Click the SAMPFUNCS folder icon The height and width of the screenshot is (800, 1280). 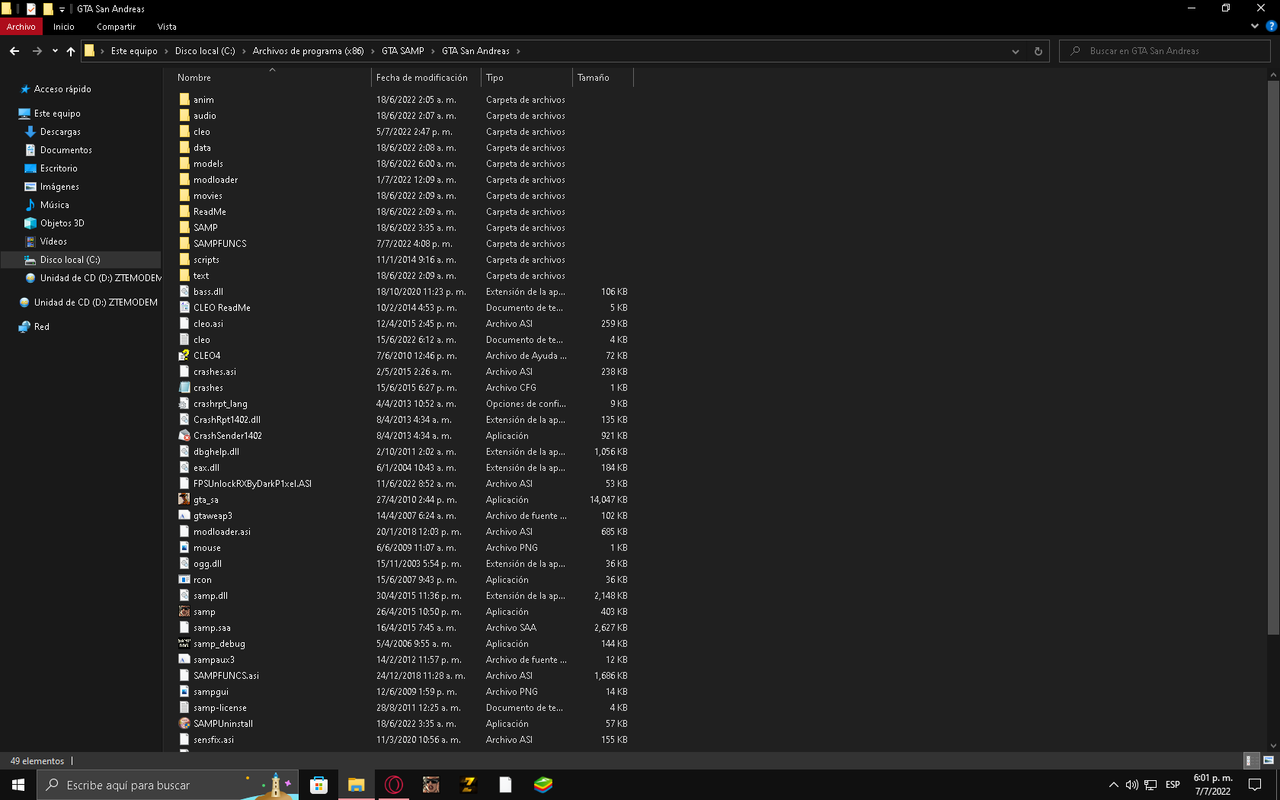coord(184,243)
